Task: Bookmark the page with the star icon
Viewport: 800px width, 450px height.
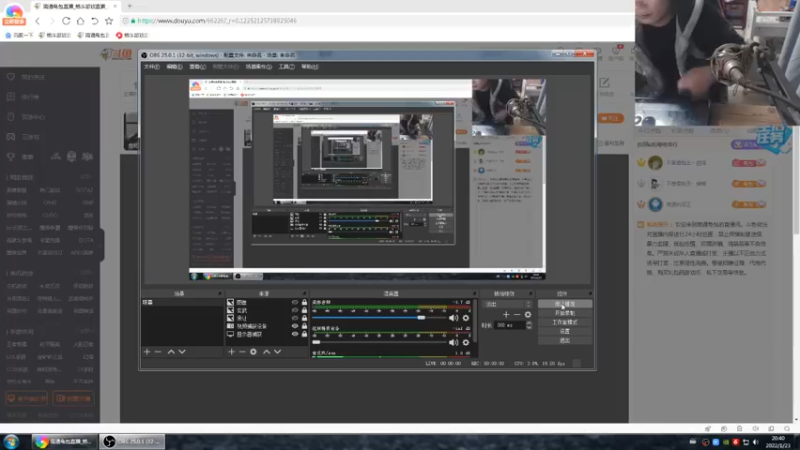Action: pyautogui.click(x=109, y=21)
